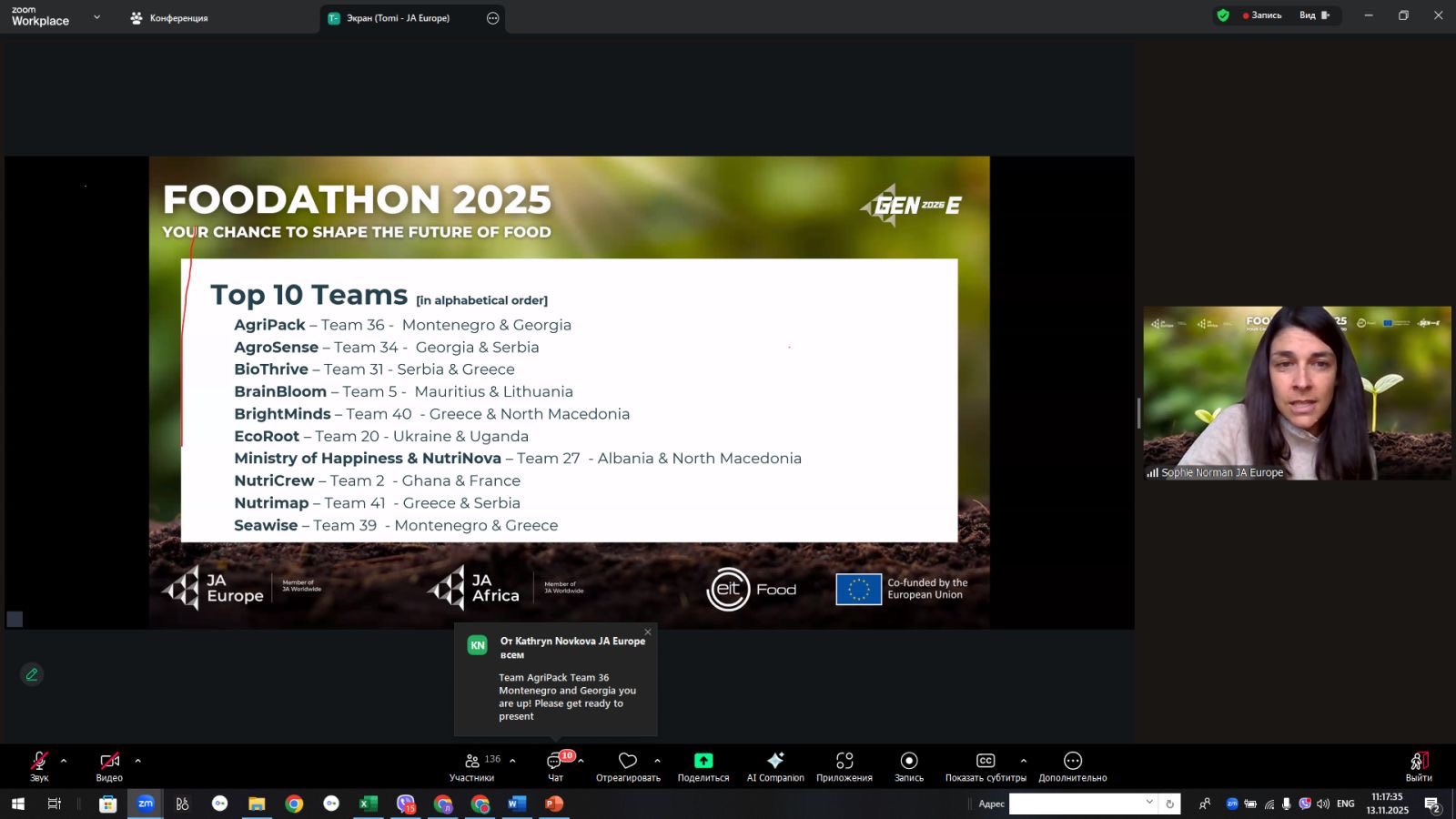Open the People icon in system tray

1205,804
